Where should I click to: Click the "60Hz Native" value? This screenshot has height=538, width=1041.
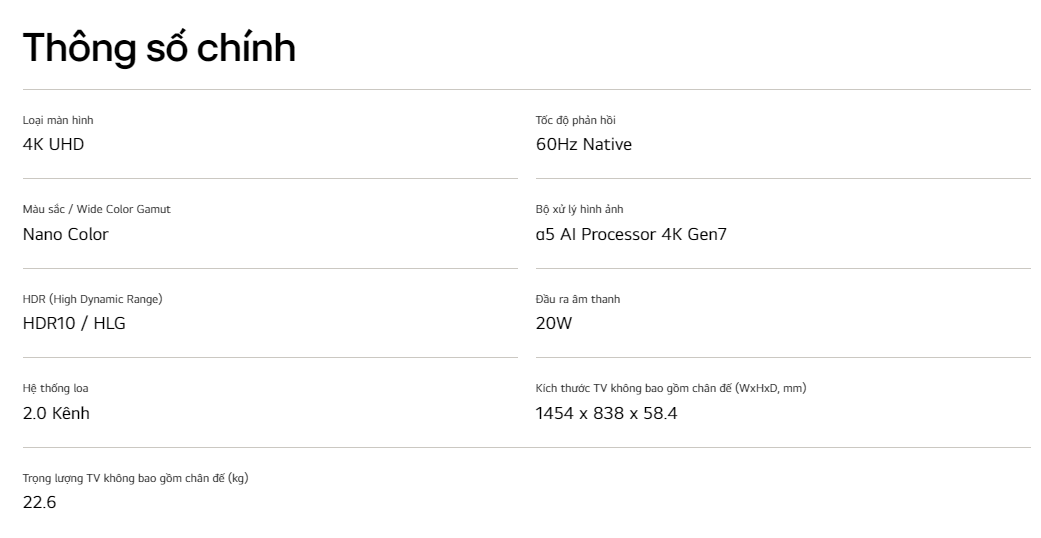[584, 144]
